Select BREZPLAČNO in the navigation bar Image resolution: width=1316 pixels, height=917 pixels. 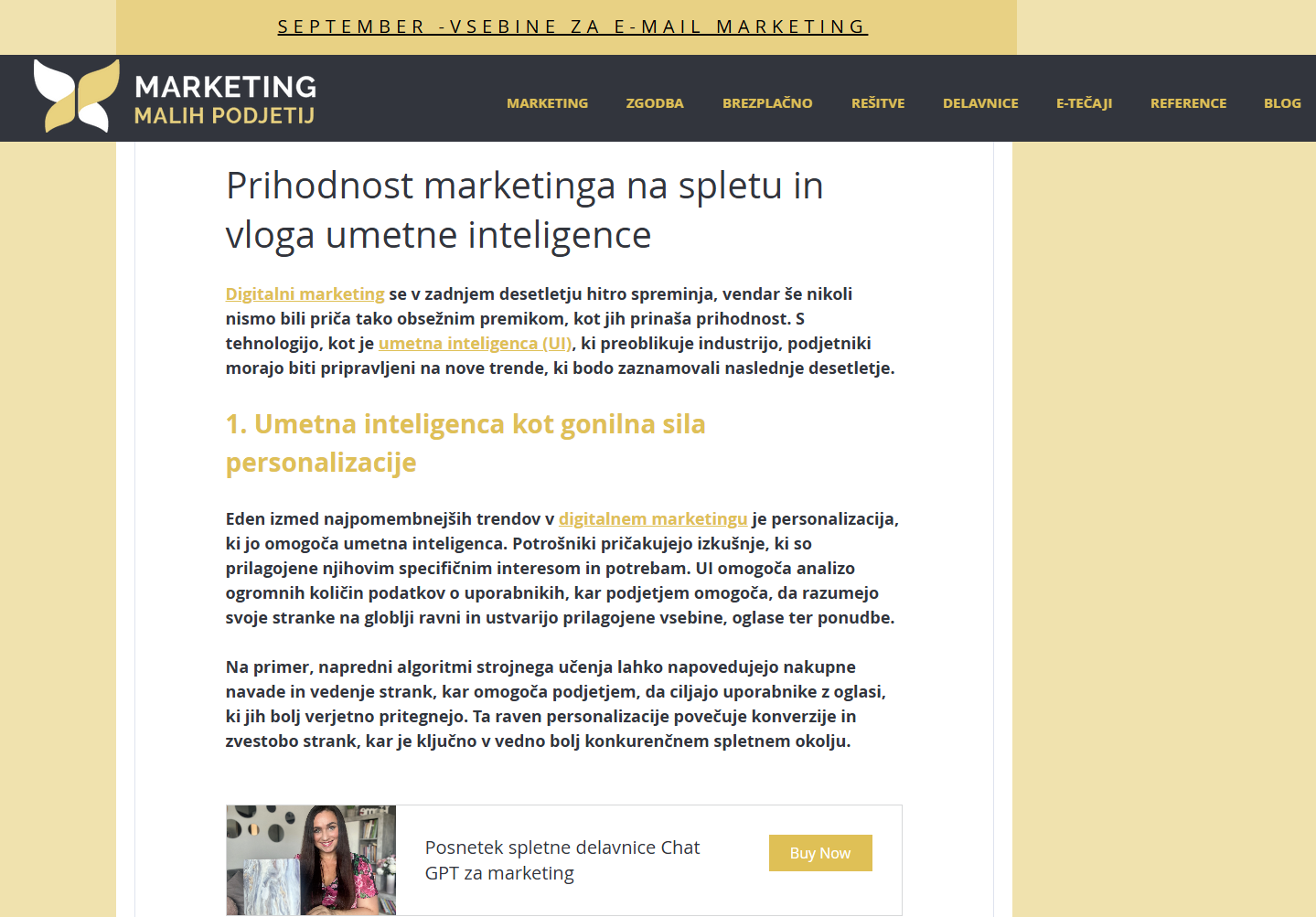[767, 103]
